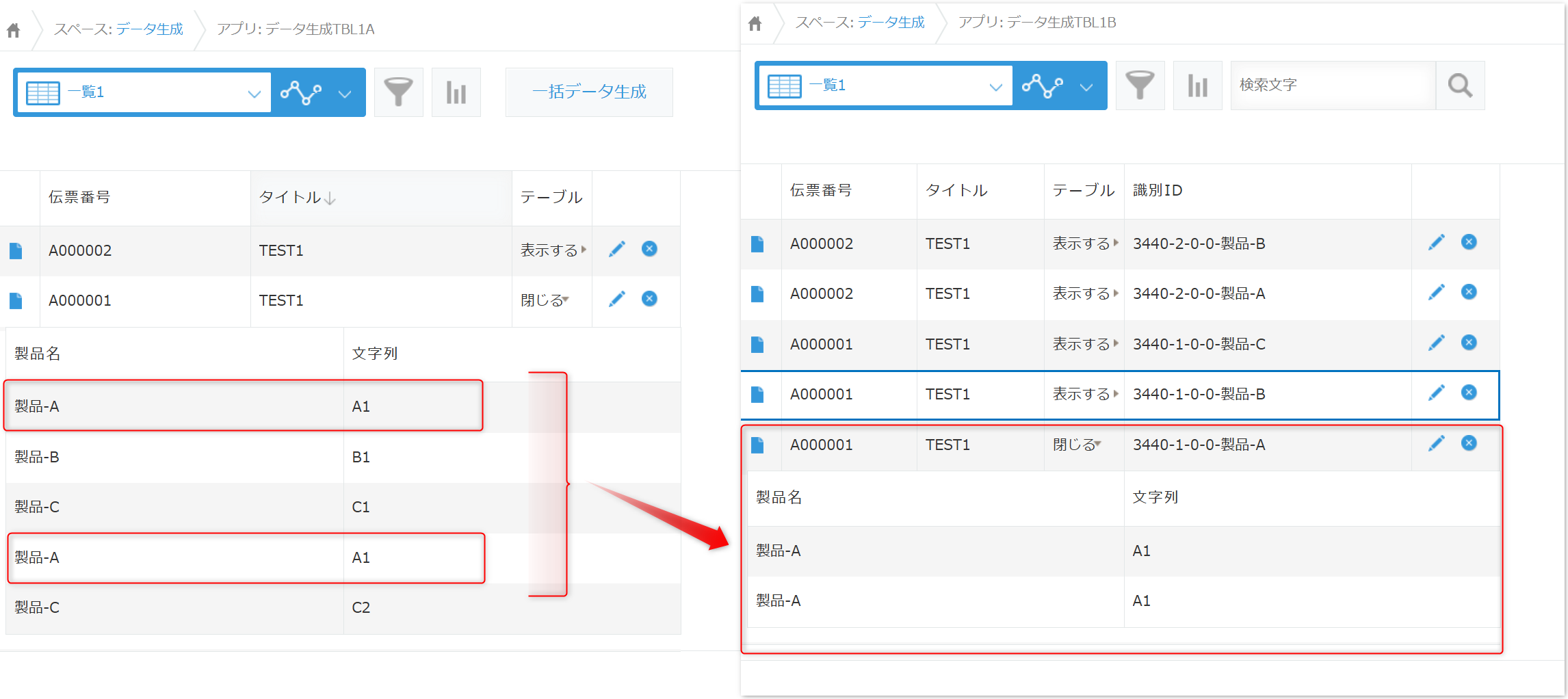Open bar chart aggregate in TBL1A window
The height and width of the screenshot is (699, 1568).
pos(456,92)
